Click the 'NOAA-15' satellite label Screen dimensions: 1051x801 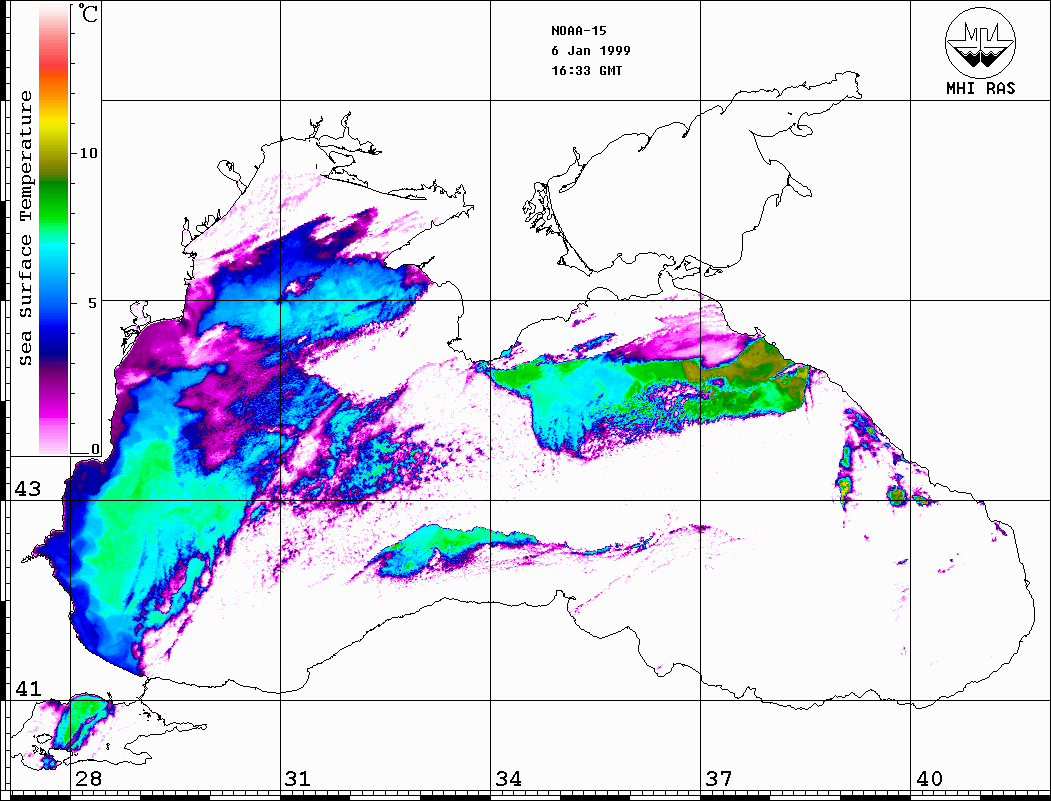pos(578,31)
